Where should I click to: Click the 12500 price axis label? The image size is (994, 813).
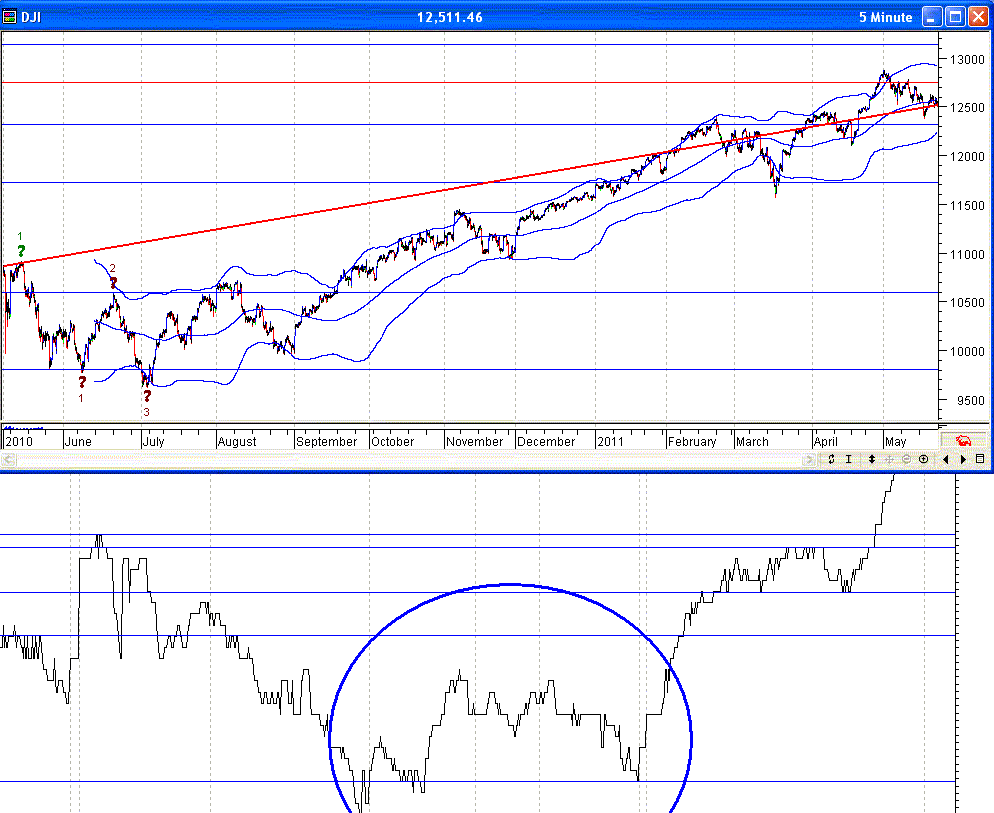pos(967,108)
